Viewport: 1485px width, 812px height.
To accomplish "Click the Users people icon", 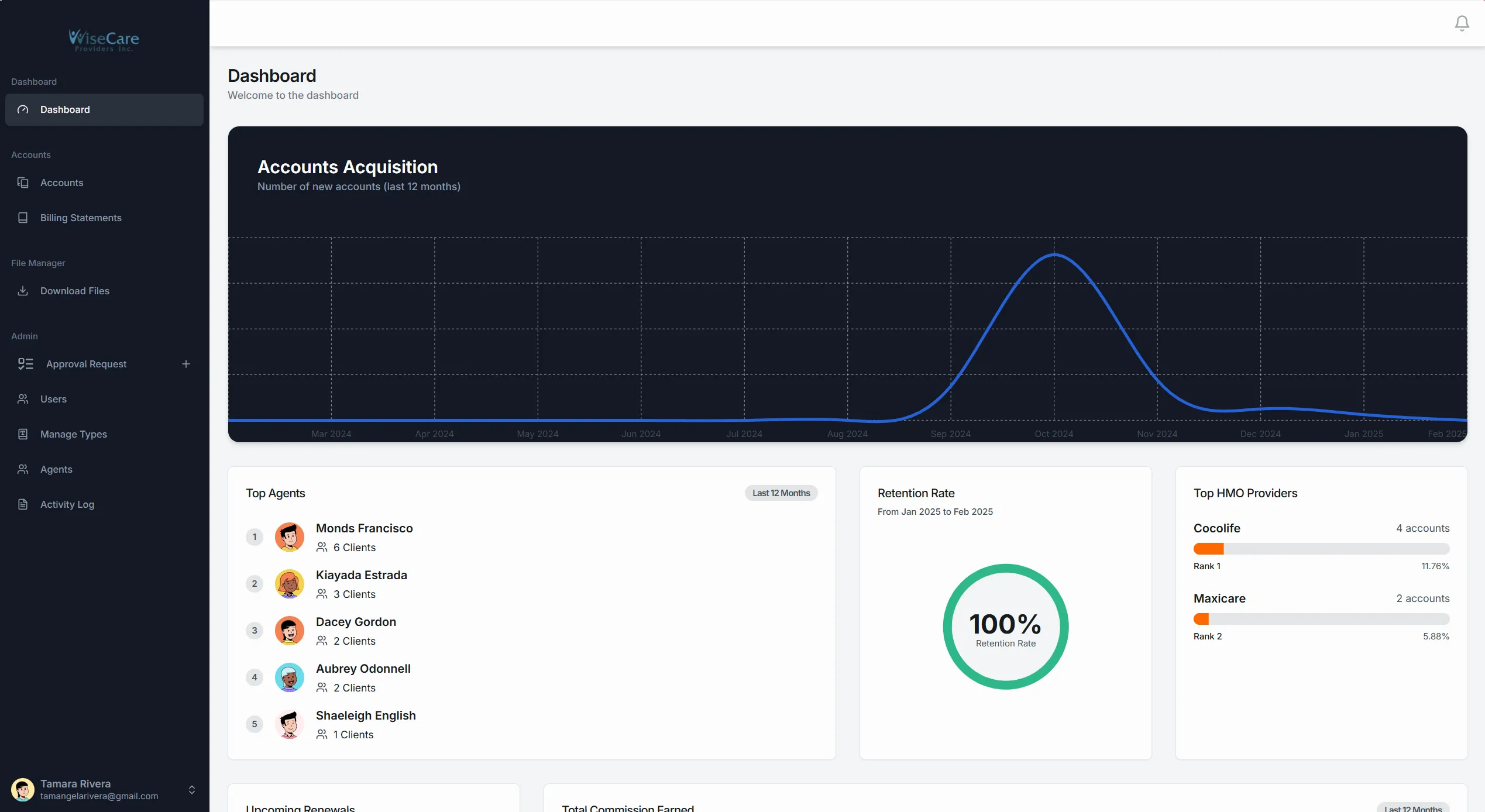I will [23, 399].
